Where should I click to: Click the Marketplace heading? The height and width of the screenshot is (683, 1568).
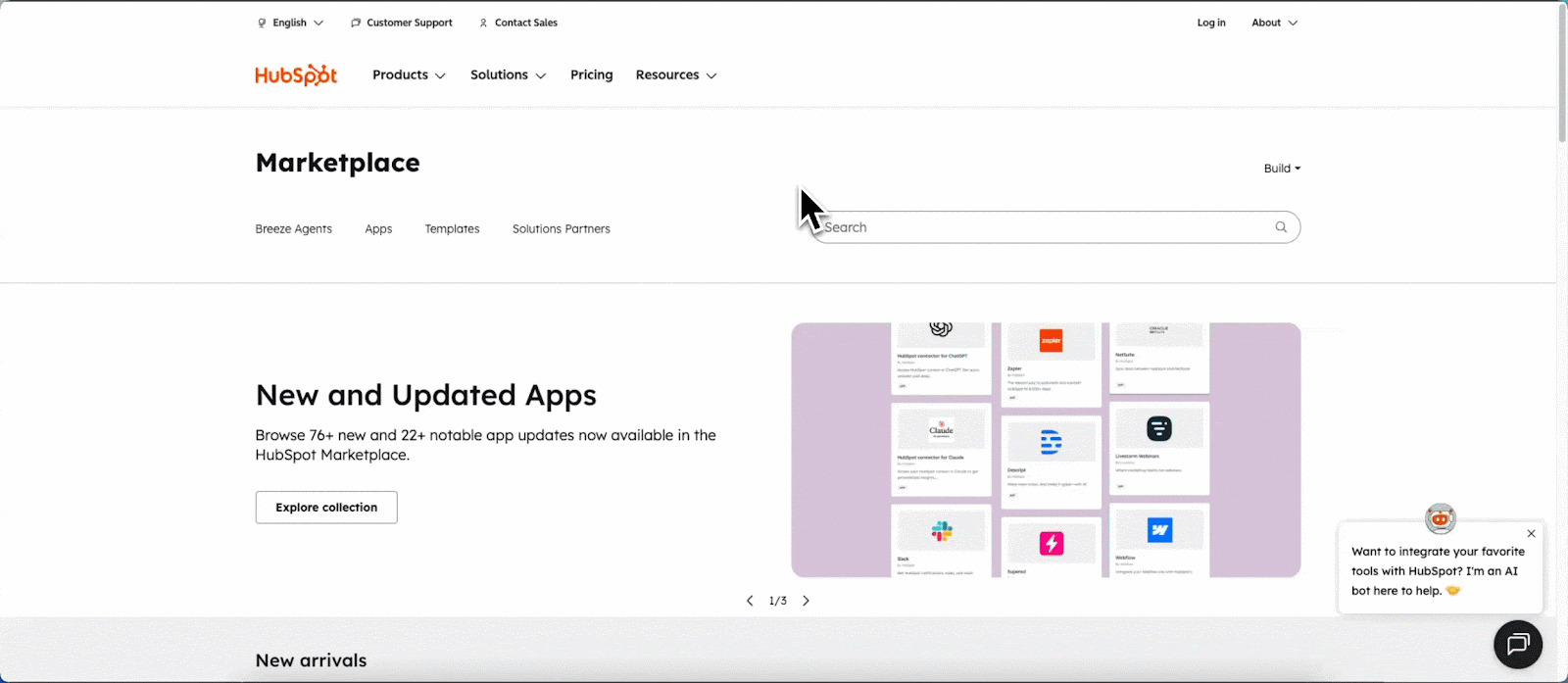pyautogui.click(x=338, y=163)
